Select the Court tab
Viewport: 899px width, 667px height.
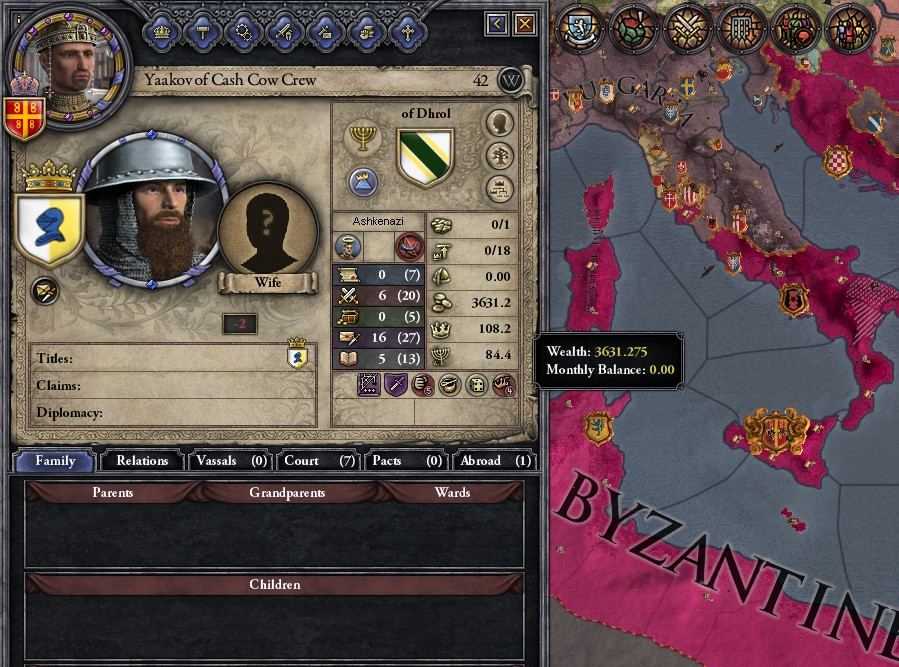319,461
